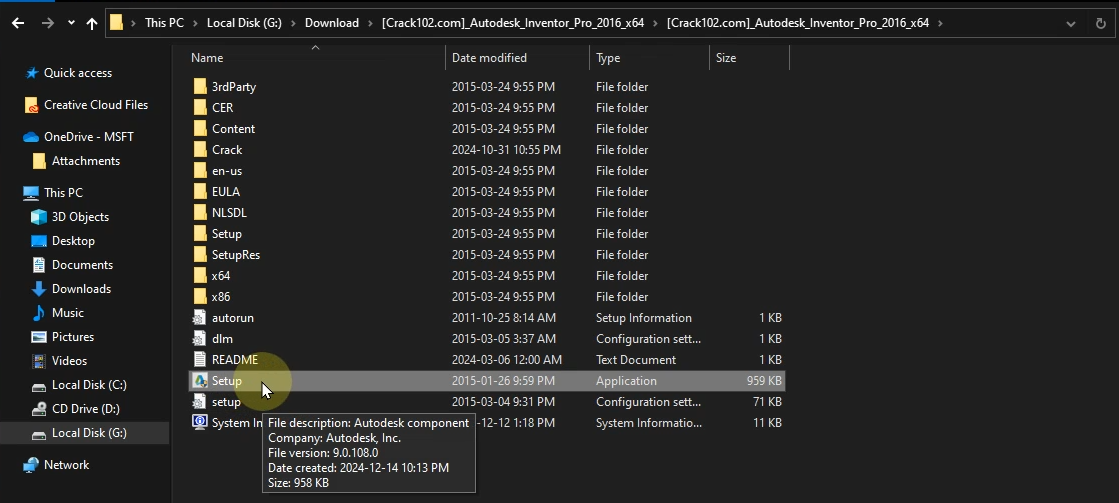Expand the chevron after Local Disk (G:) breadcrumb

point(295,22)
